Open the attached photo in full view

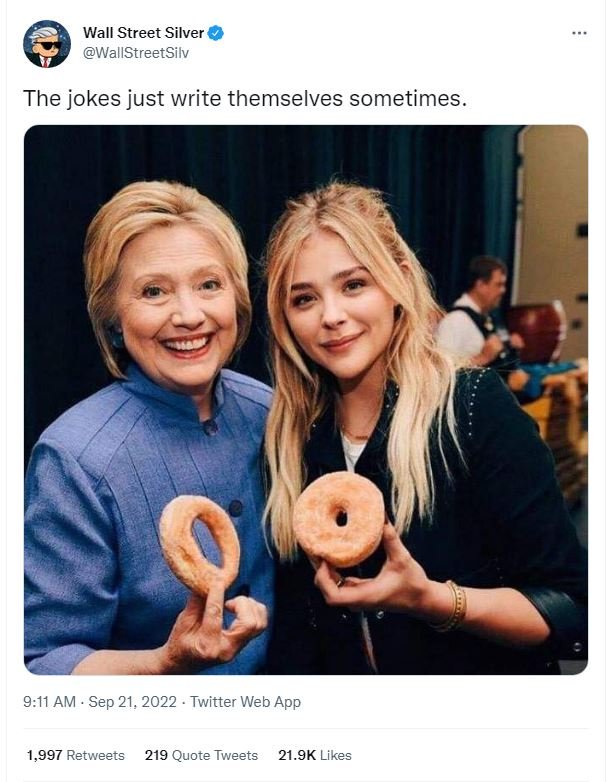306,399
